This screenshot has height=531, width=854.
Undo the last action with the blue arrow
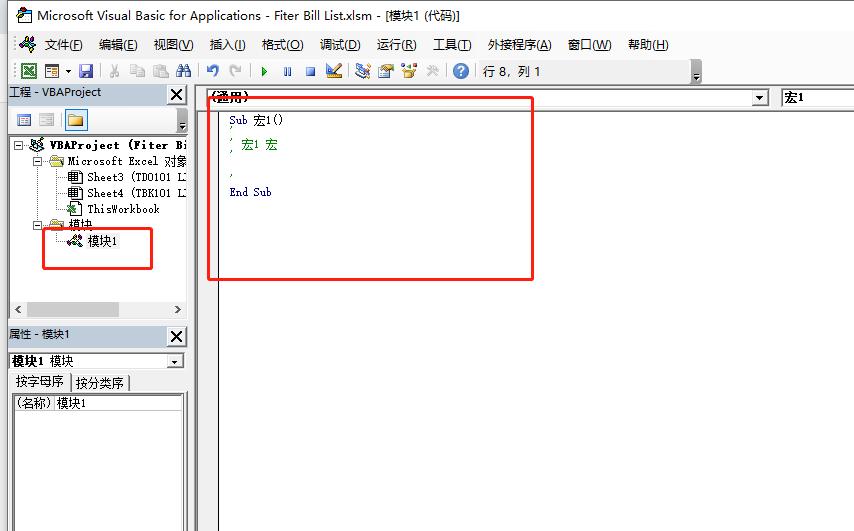(x=212, y=71)
